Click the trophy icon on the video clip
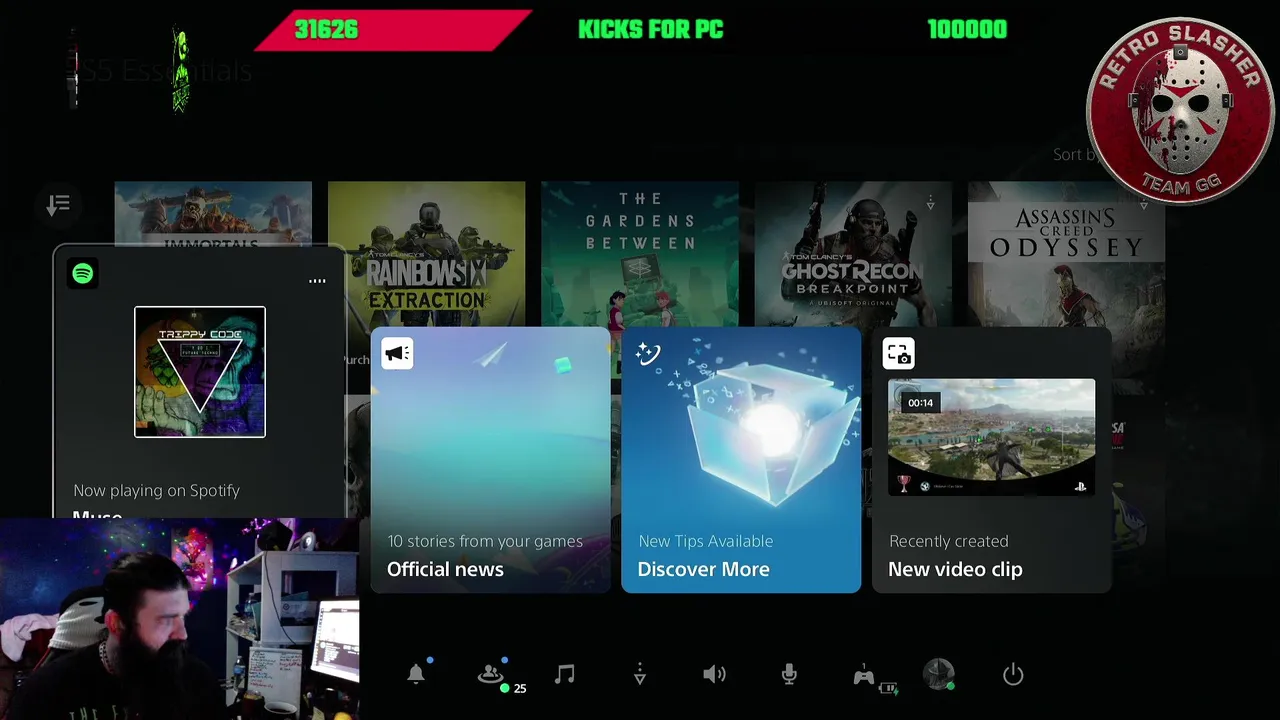The image size is (1280, 720). pos(903,483)
